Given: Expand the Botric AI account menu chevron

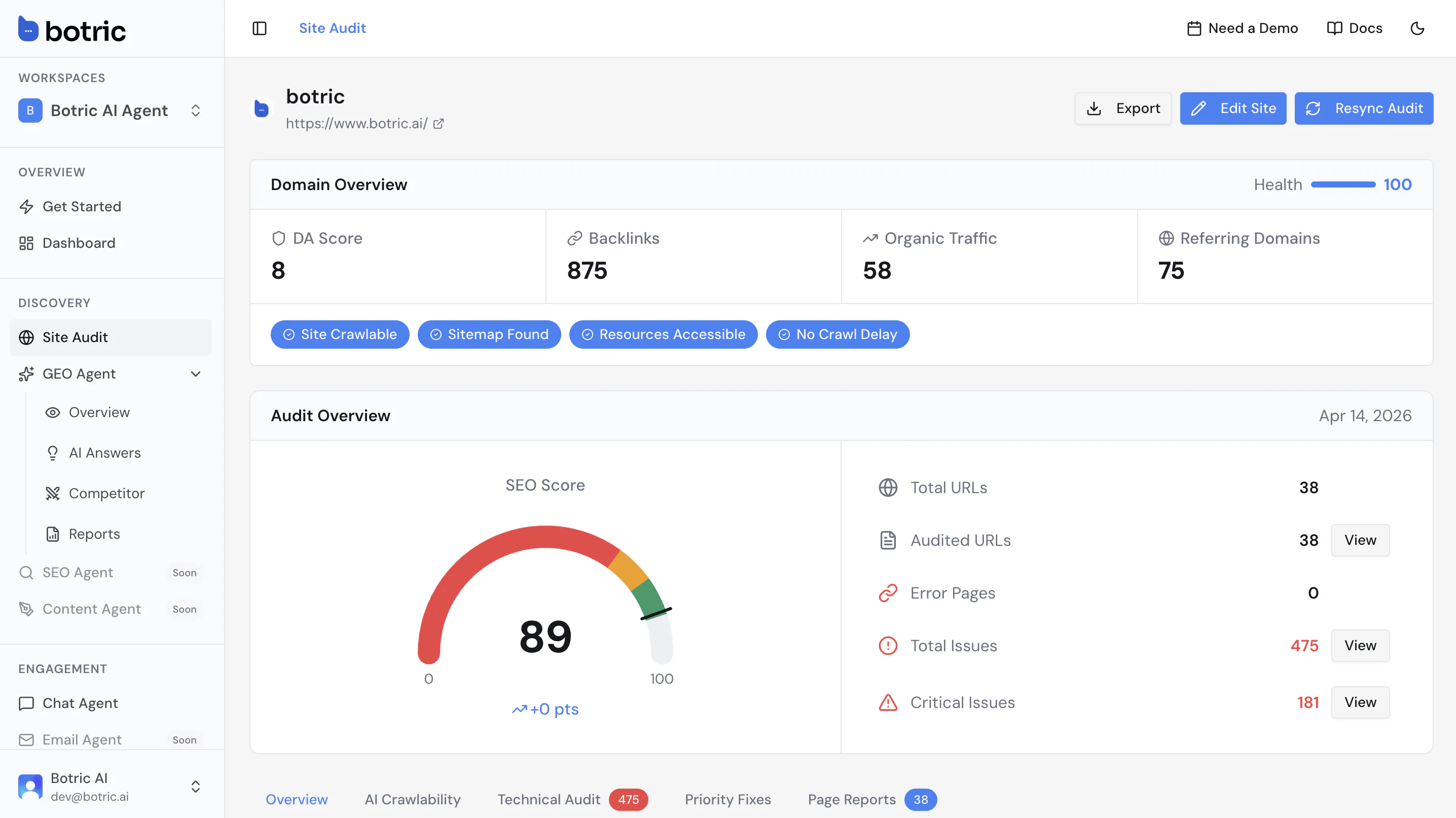Looking at the screenshot, I should [x=196, y=787].
